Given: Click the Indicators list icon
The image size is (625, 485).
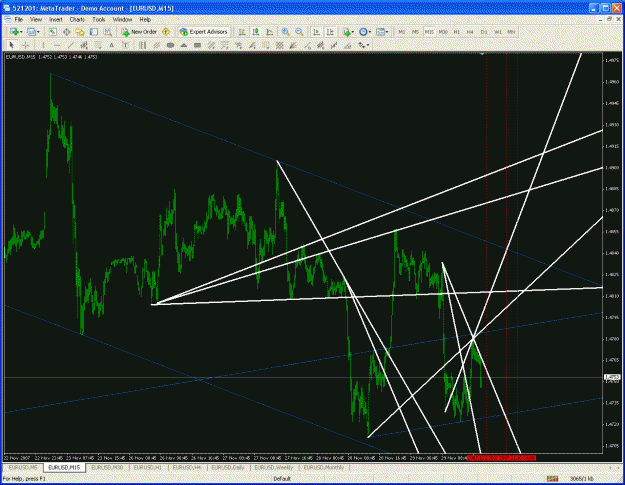Looking at the screenshot, I should pyautogui.click(x=346, y=32).
